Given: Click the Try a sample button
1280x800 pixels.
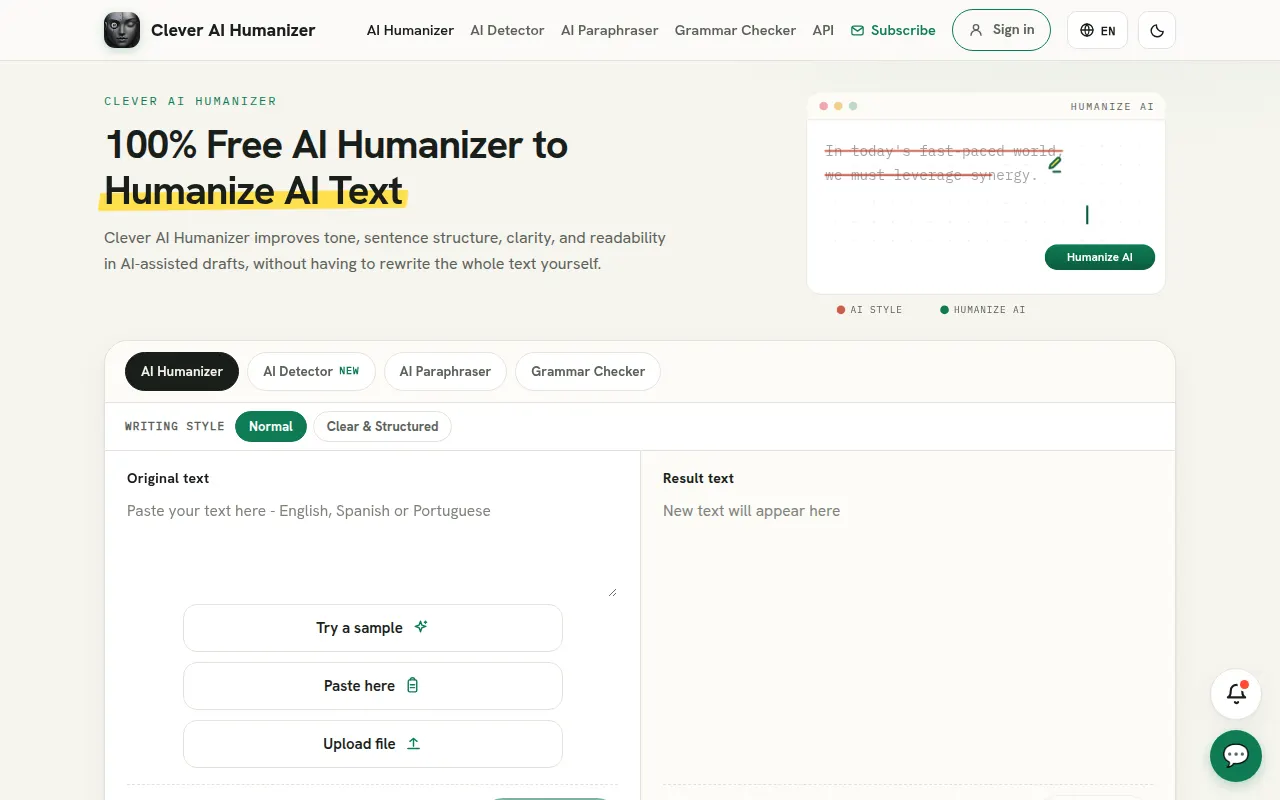Looking at the screenshot, I should coord(373,628).
